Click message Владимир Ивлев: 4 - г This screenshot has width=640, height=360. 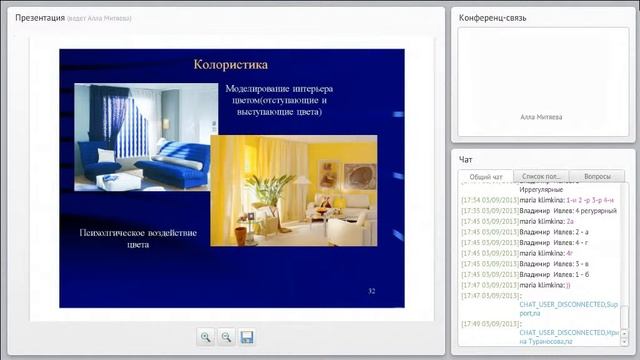click(524, 243)
